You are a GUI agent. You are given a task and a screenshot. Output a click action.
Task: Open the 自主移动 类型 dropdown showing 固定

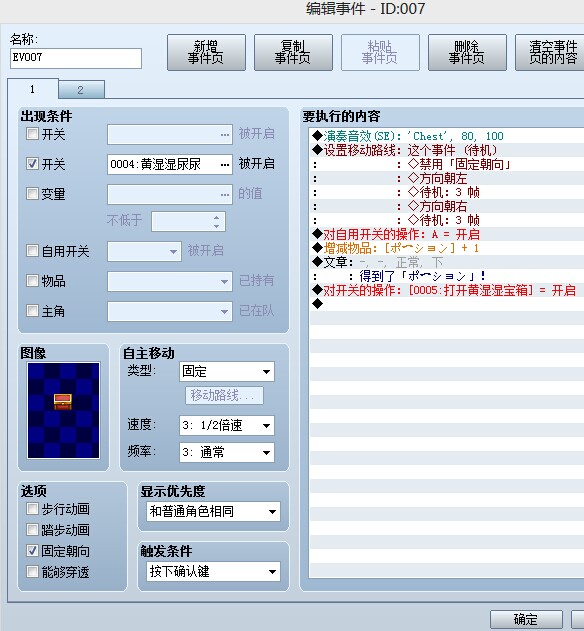click(227, 371)
